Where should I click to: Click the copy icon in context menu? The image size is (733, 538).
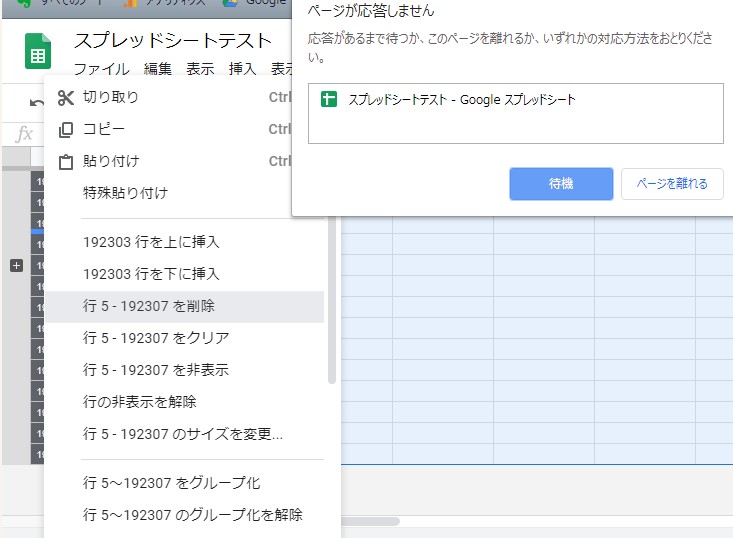[66, 129]
